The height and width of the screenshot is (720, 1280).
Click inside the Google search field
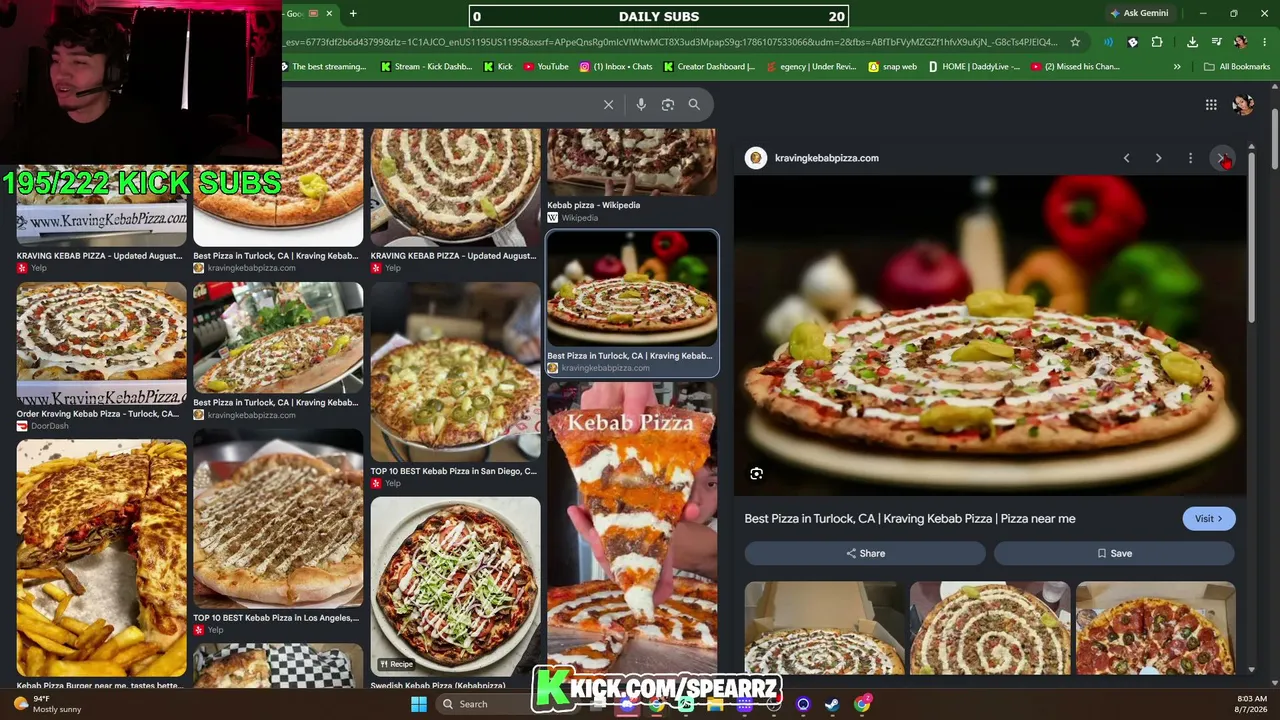pyautogui.click(x=440, y=104)
